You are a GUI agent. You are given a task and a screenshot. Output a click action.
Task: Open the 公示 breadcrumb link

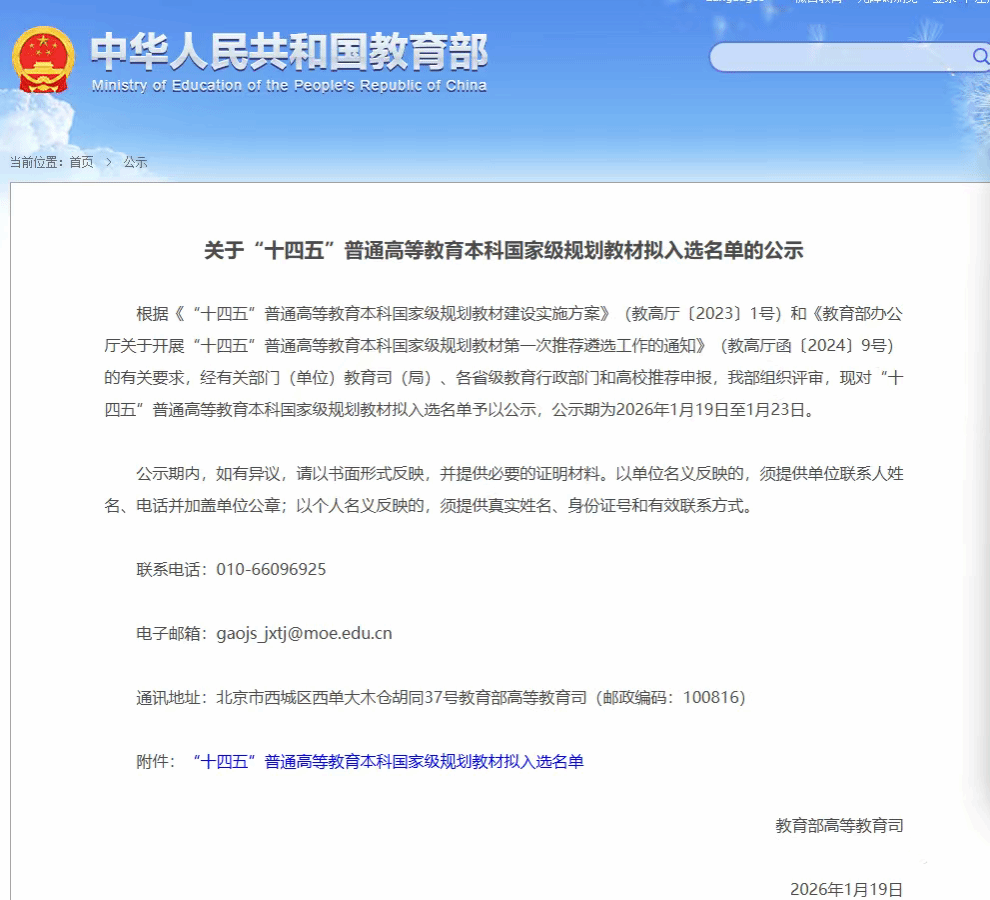[x=135, y=162]
